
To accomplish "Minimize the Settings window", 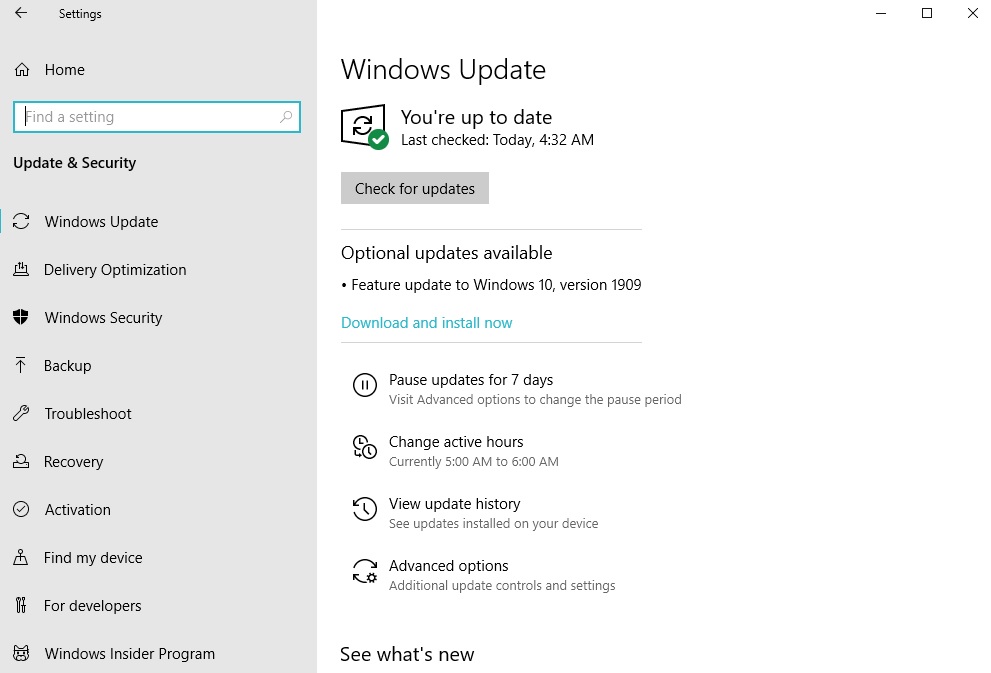I will point(881,13).
